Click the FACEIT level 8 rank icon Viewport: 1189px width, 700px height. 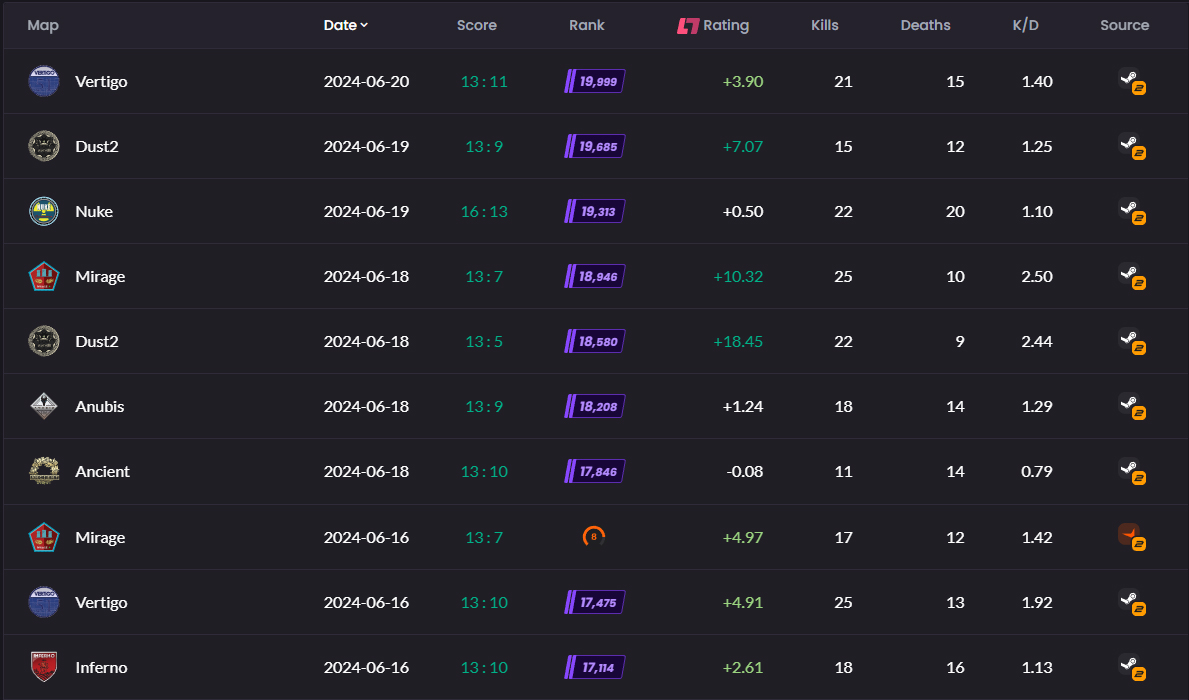(594, 537)
